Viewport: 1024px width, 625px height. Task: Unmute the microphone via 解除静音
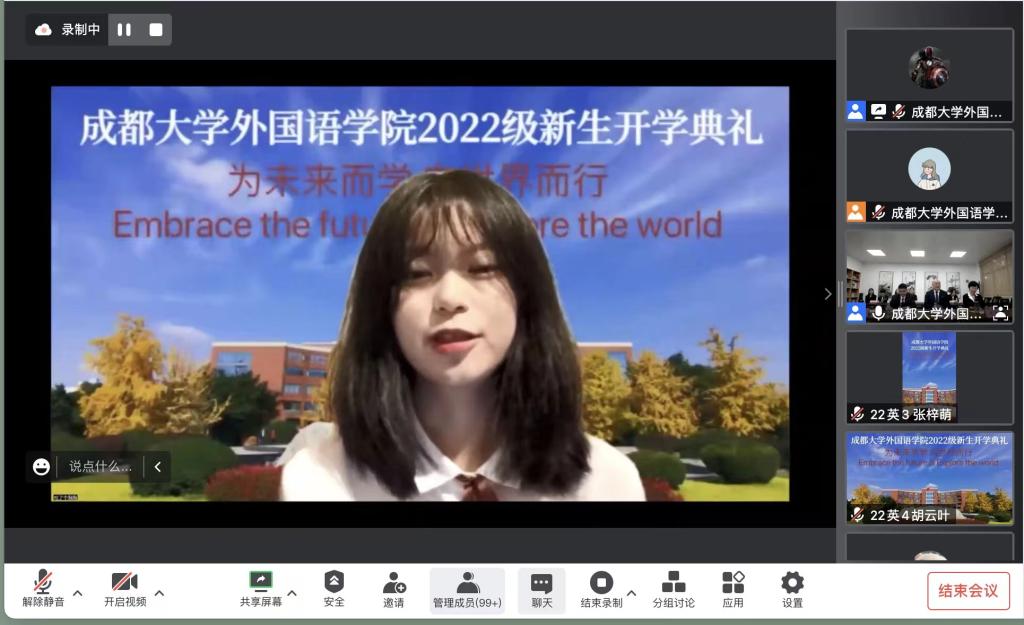click(43, 589)
